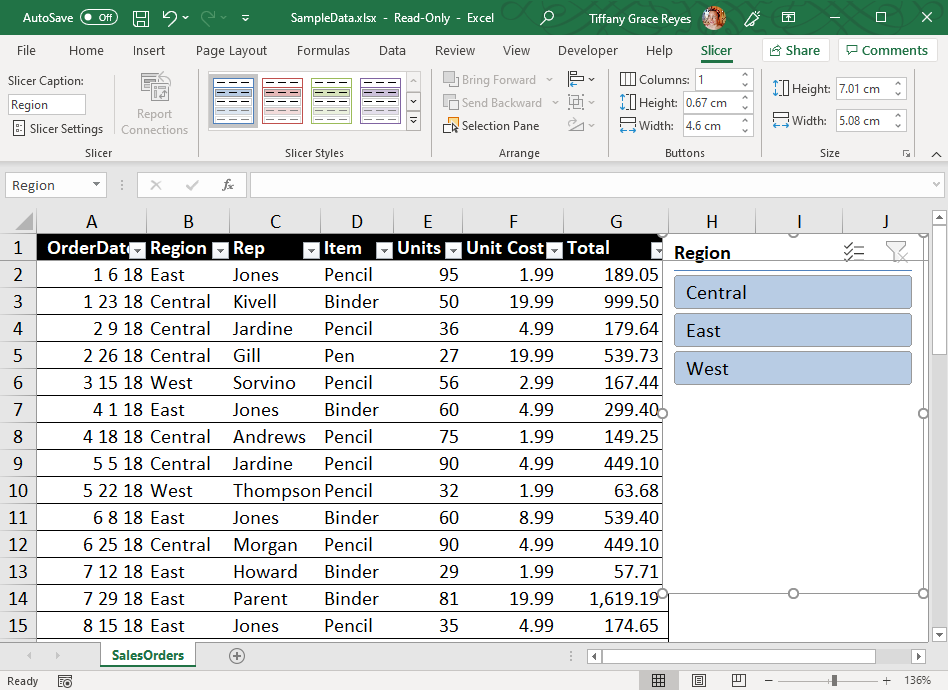This screenshot has height=690, width=948.
Task: Open the Region column filter dropdown
Action: point(221,249)
